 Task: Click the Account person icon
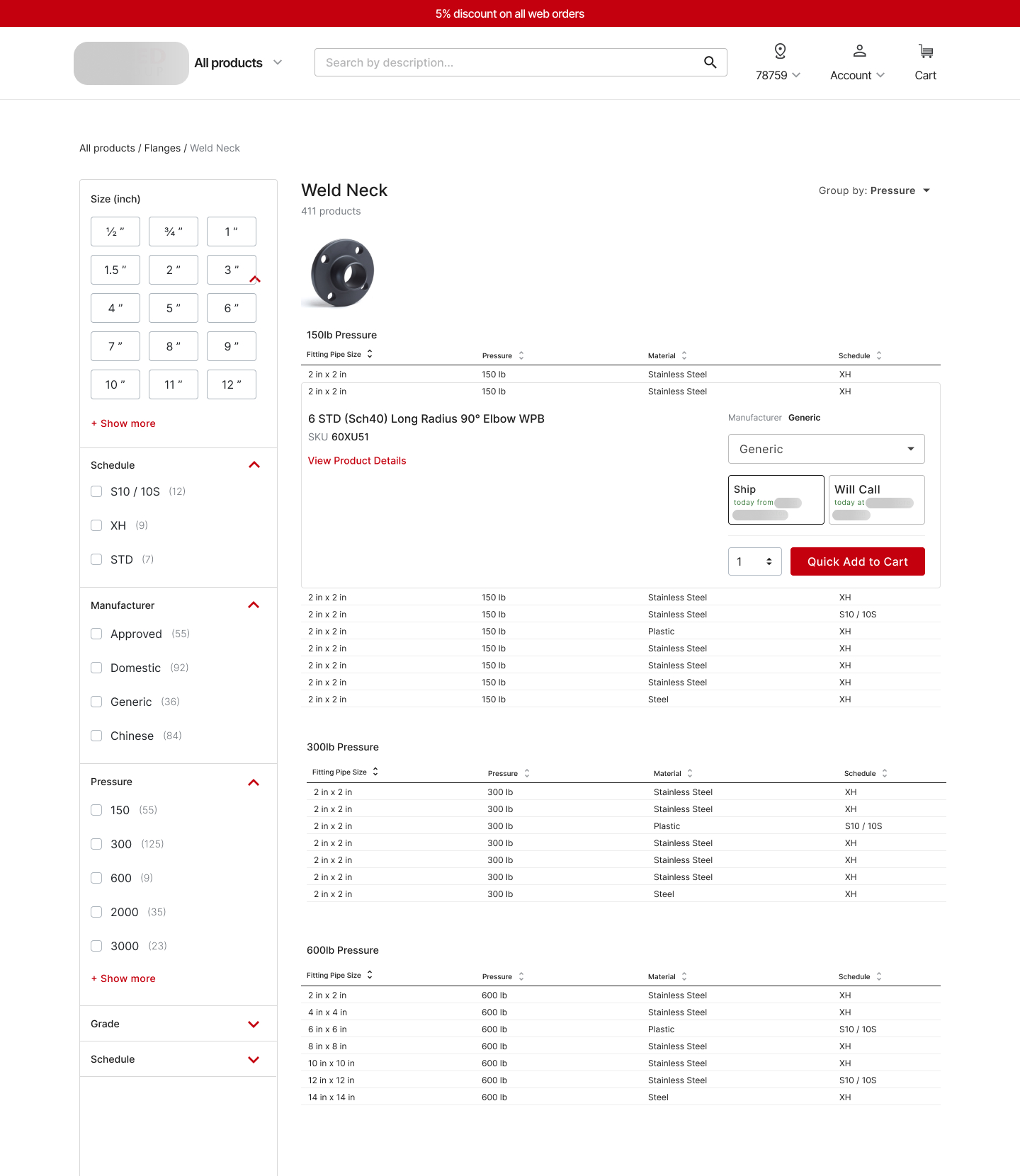tap(859, 51)
